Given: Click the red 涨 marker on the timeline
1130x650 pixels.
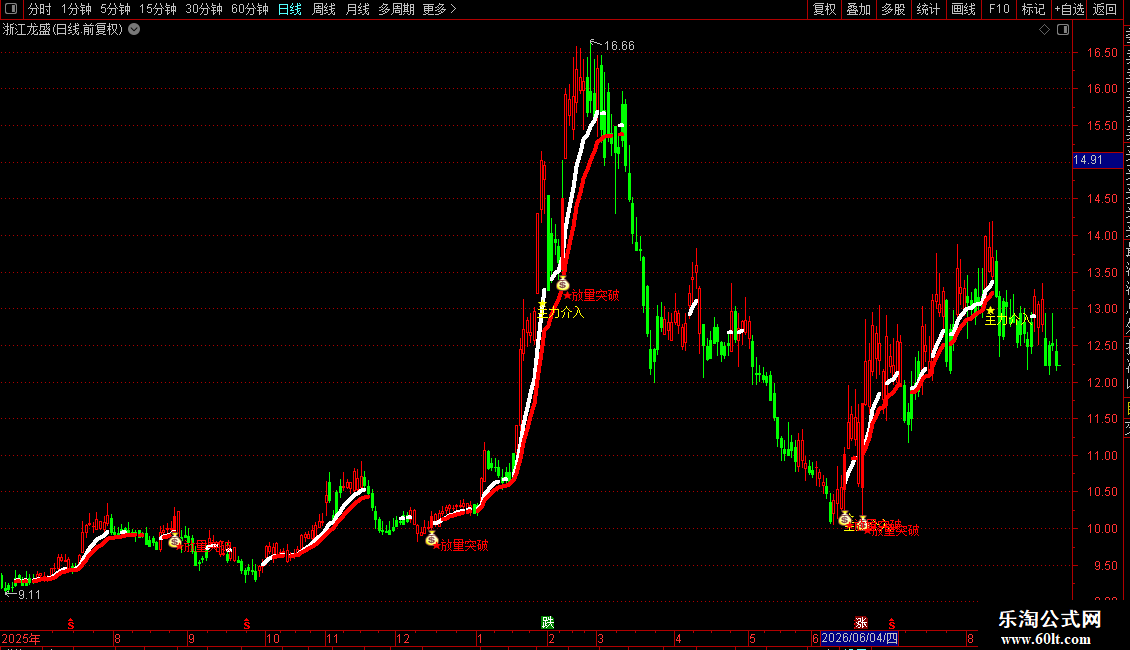Looking at the screenshot, I should click(x=861, y=623).
